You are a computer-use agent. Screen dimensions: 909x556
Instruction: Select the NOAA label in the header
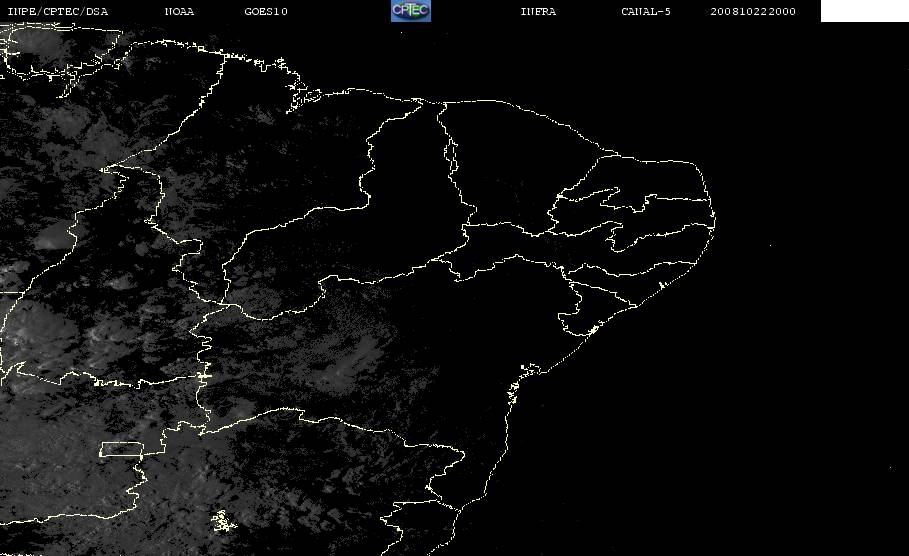[x=179, y=11]
